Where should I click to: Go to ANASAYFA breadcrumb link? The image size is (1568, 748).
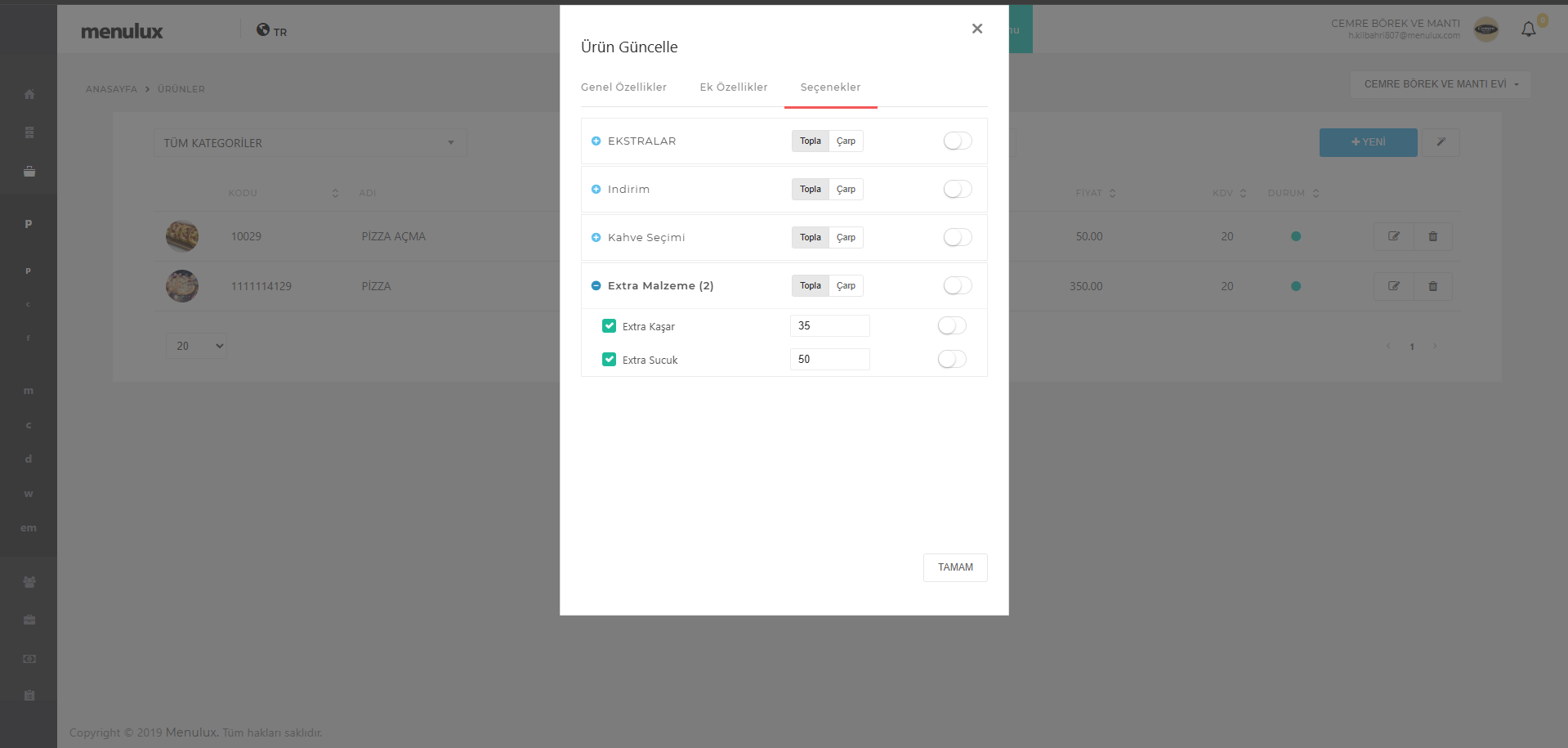[x=111, y=89]
